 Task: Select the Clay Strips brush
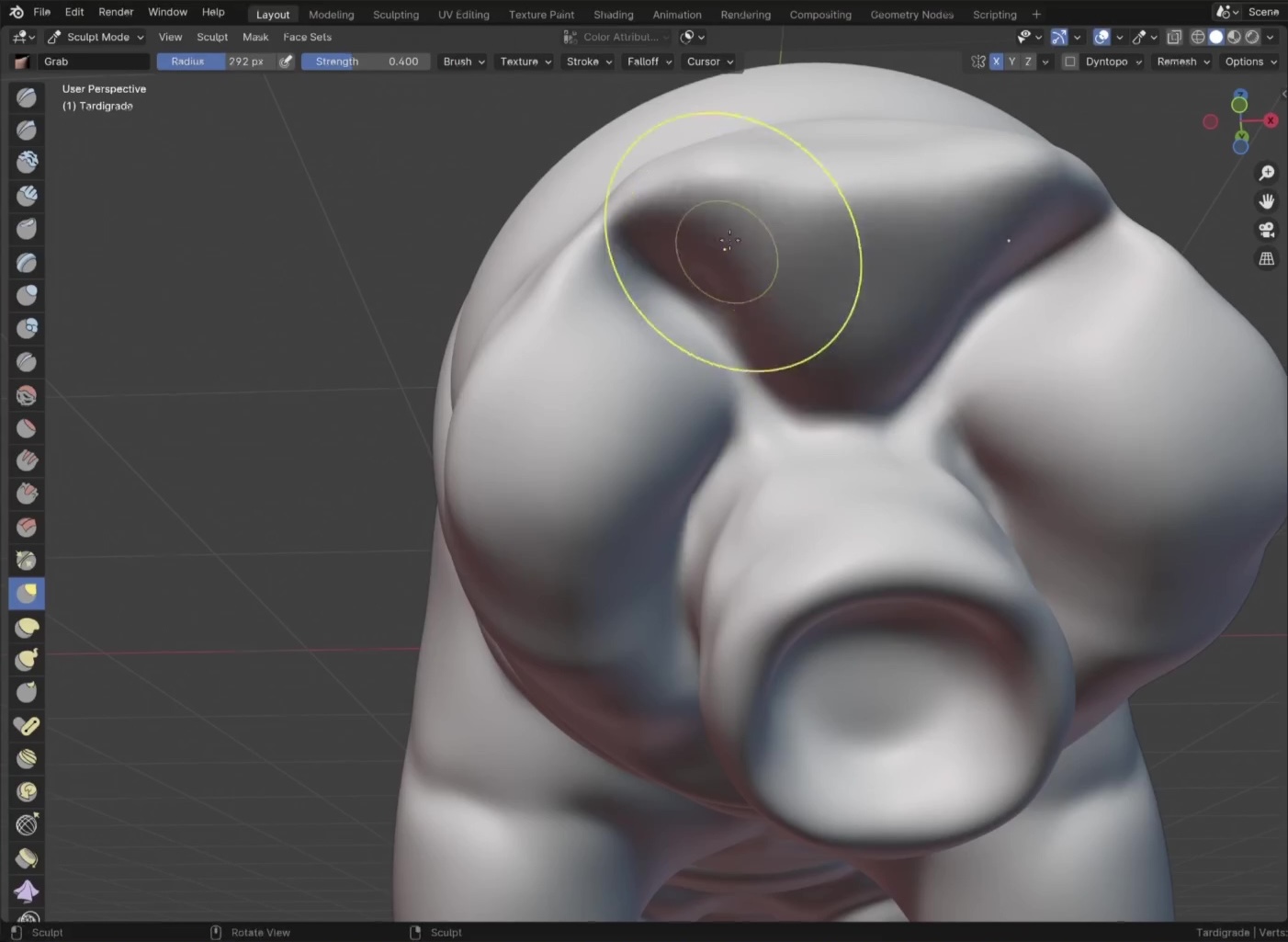[27, 196]
